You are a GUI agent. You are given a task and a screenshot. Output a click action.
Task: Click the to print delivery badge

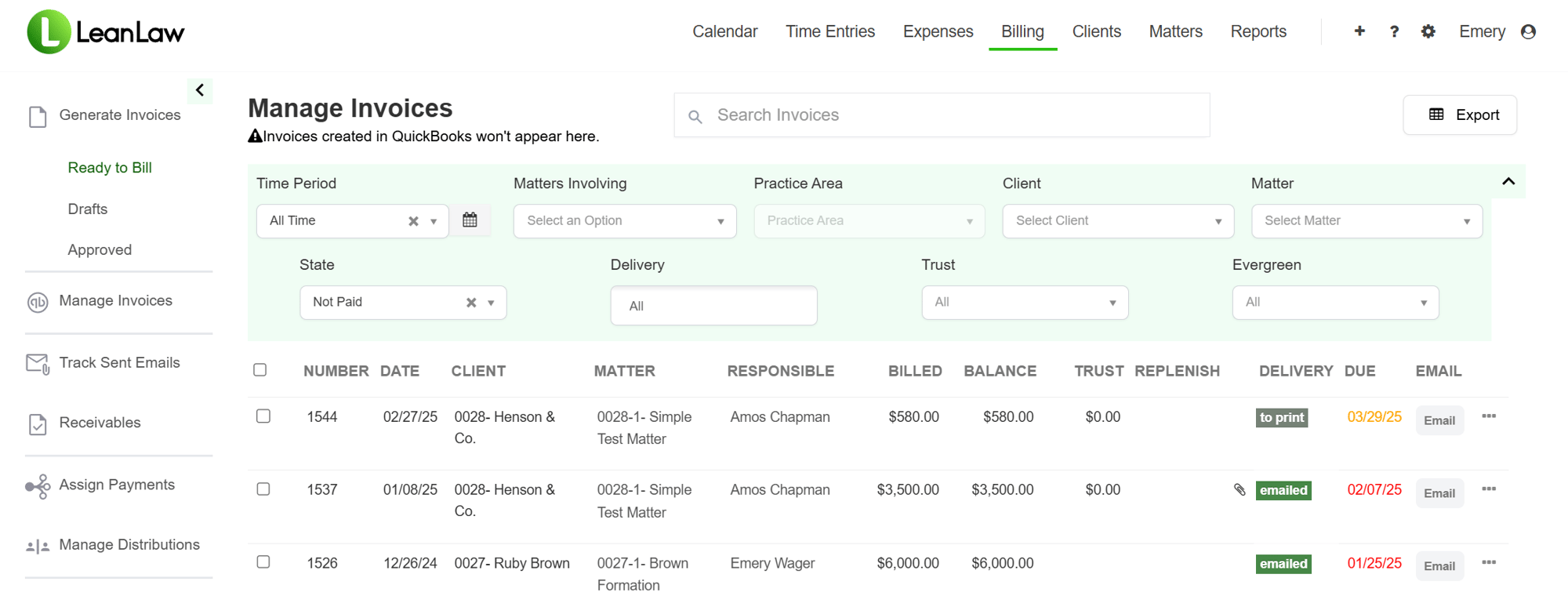pos(1282,418)
